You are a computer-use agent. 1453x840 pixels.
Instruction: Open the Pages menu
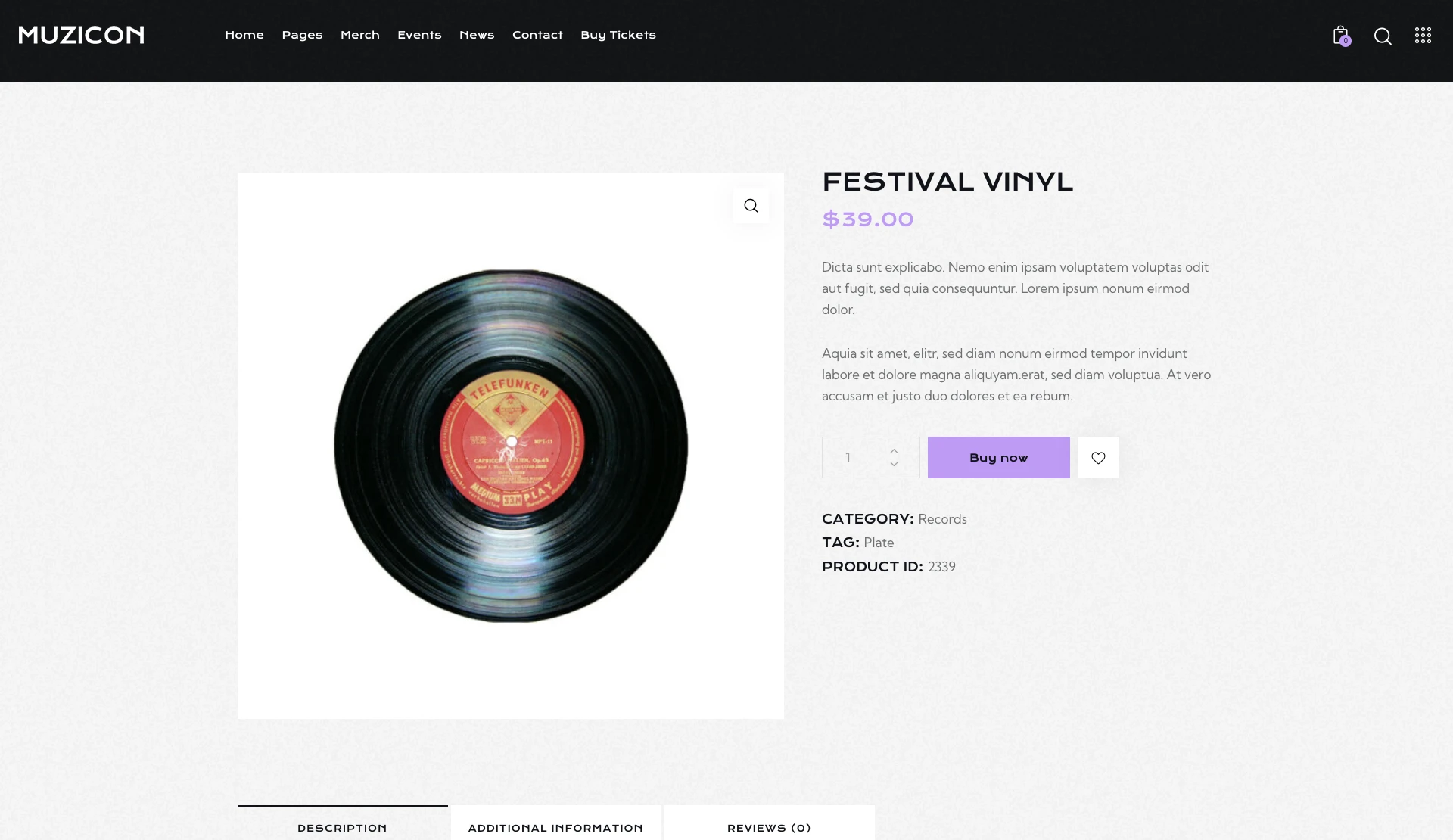pyautogui.click(x=302, y=35)
